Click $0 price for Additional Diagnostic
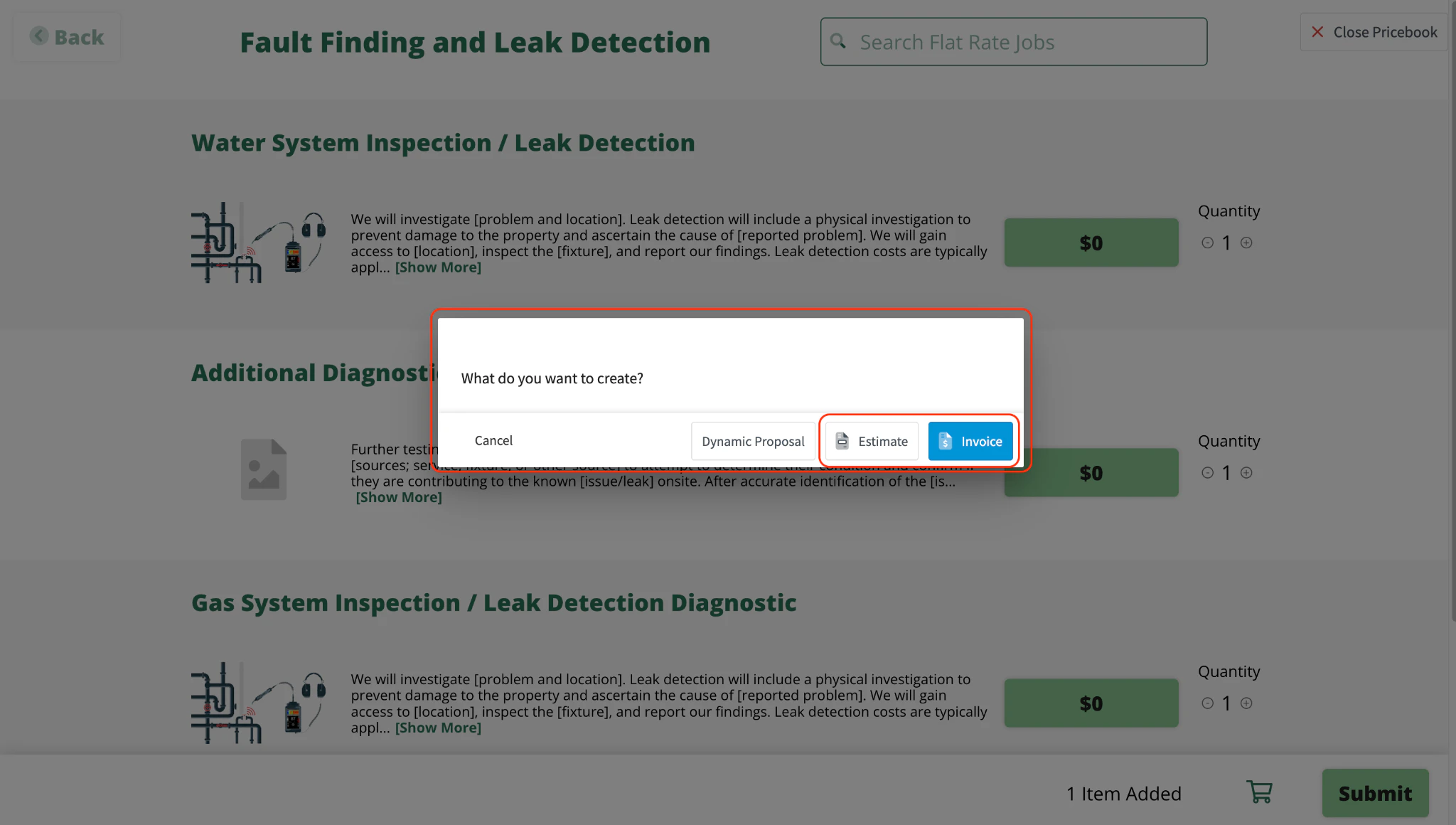Image resolution: width=1456 pixels, height=825 pixels. (1091, 472)
